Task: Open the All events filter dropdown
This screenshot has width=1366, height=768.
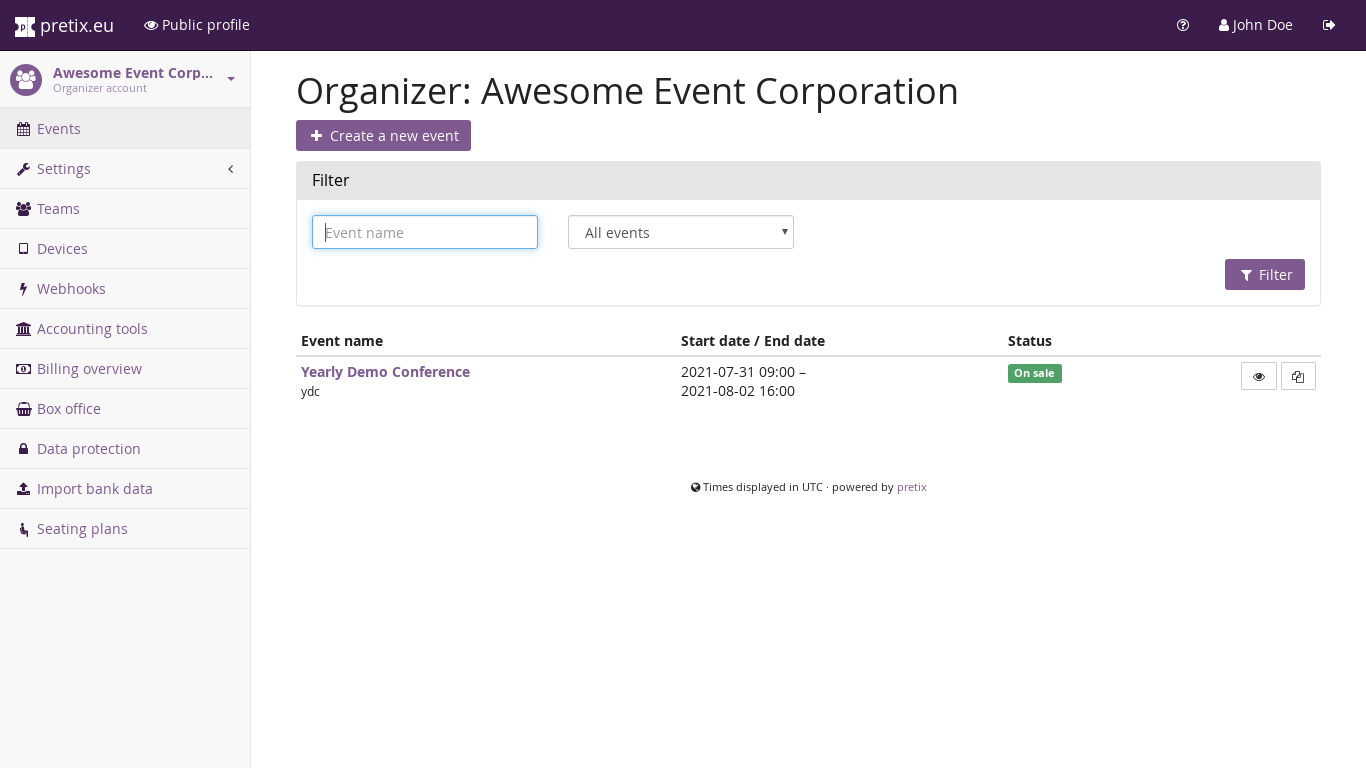Action: (x=680, y=233)
